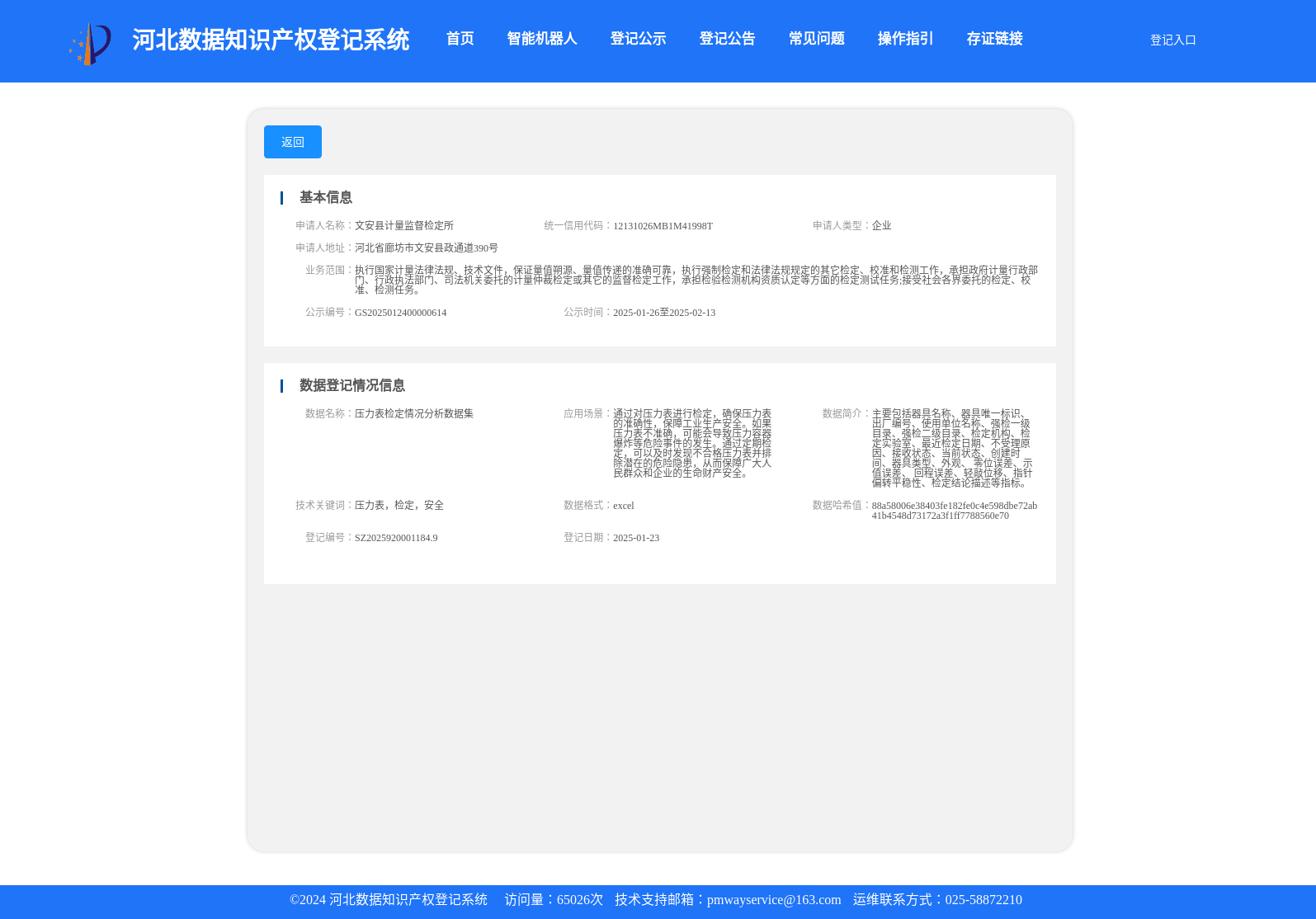Select the data hash value 88a58006e384...
This screenshot has width=1316, height=919.
point(955,511)
